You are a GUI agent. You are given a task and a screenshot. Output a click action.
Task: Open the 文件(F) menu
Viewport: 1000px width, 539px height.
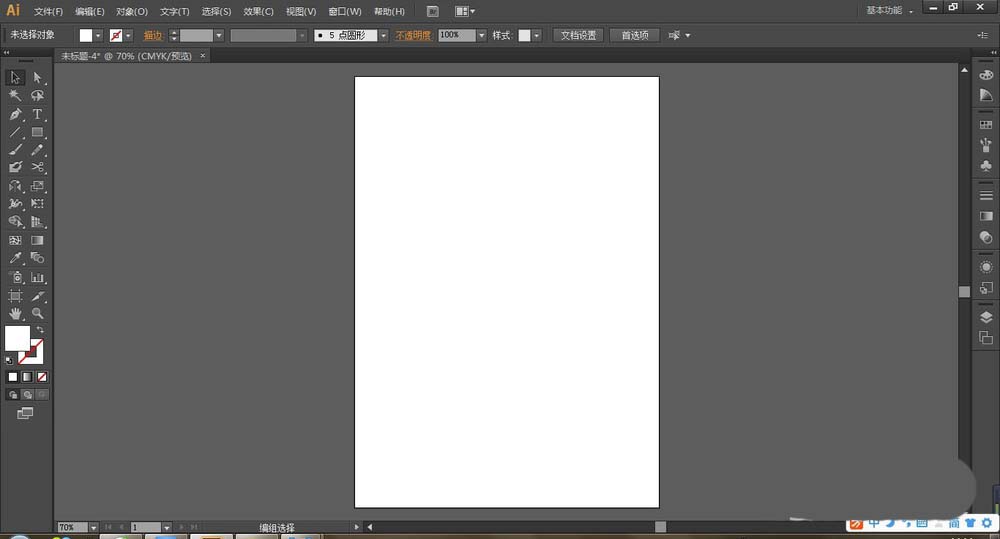[x=48, y=12]
